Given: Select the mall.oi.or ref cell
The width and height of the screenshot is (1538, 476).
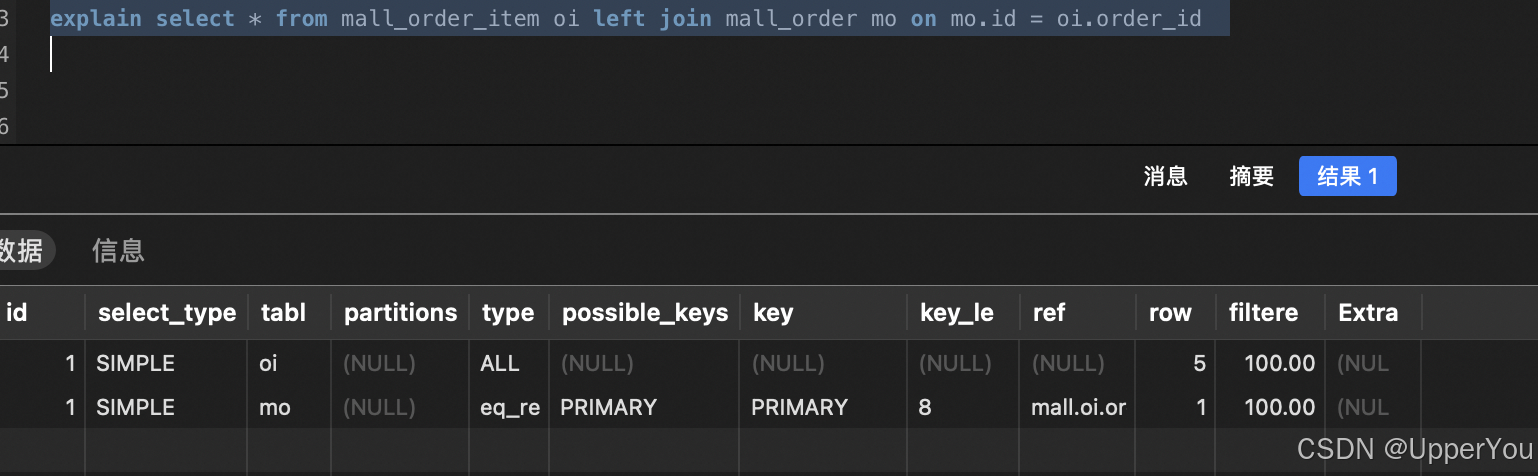Looking at the screenshot, I should pyautogui.click(x=1077, y=407).
